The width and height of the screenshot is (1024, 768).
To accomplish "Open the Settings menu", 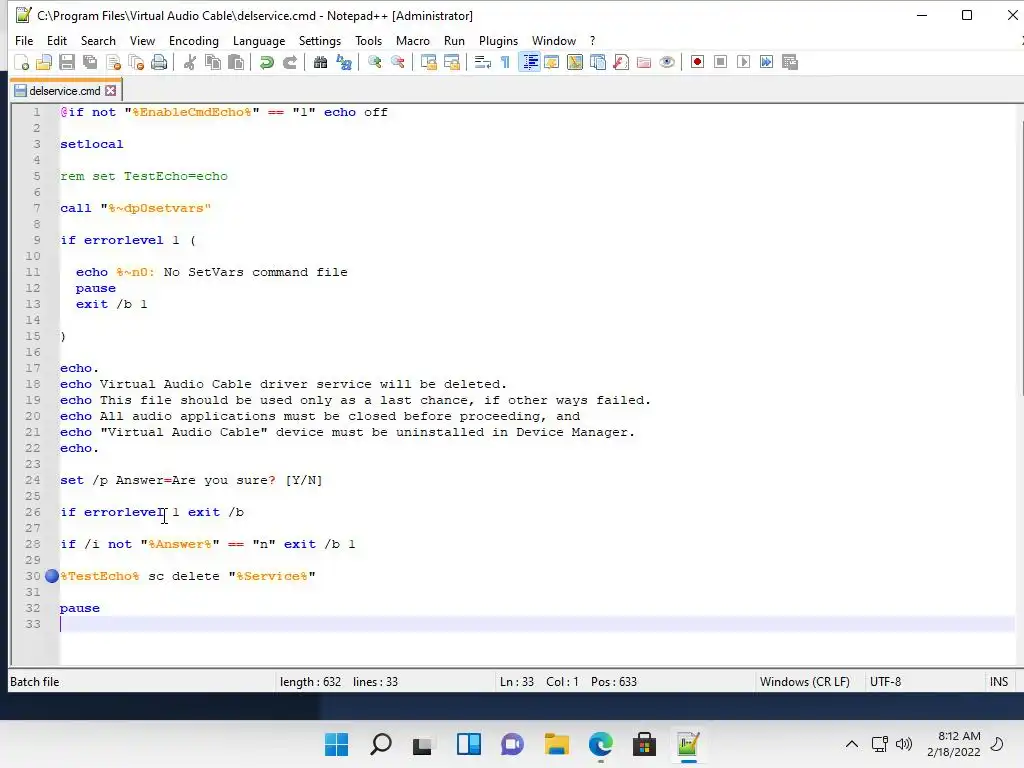I will click(319, 40).
